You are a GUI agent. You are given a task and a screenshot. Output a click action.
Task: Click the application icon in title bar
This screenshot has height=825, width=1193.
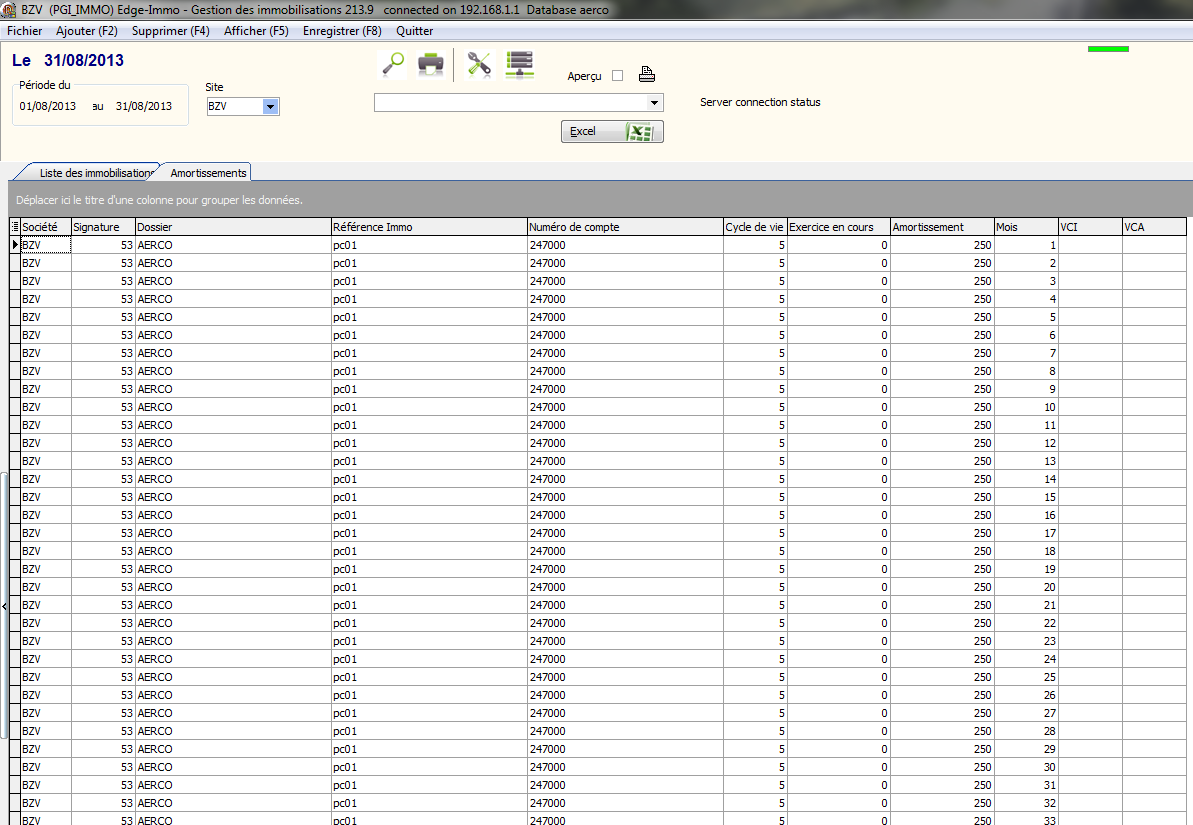tap(10, 10)
